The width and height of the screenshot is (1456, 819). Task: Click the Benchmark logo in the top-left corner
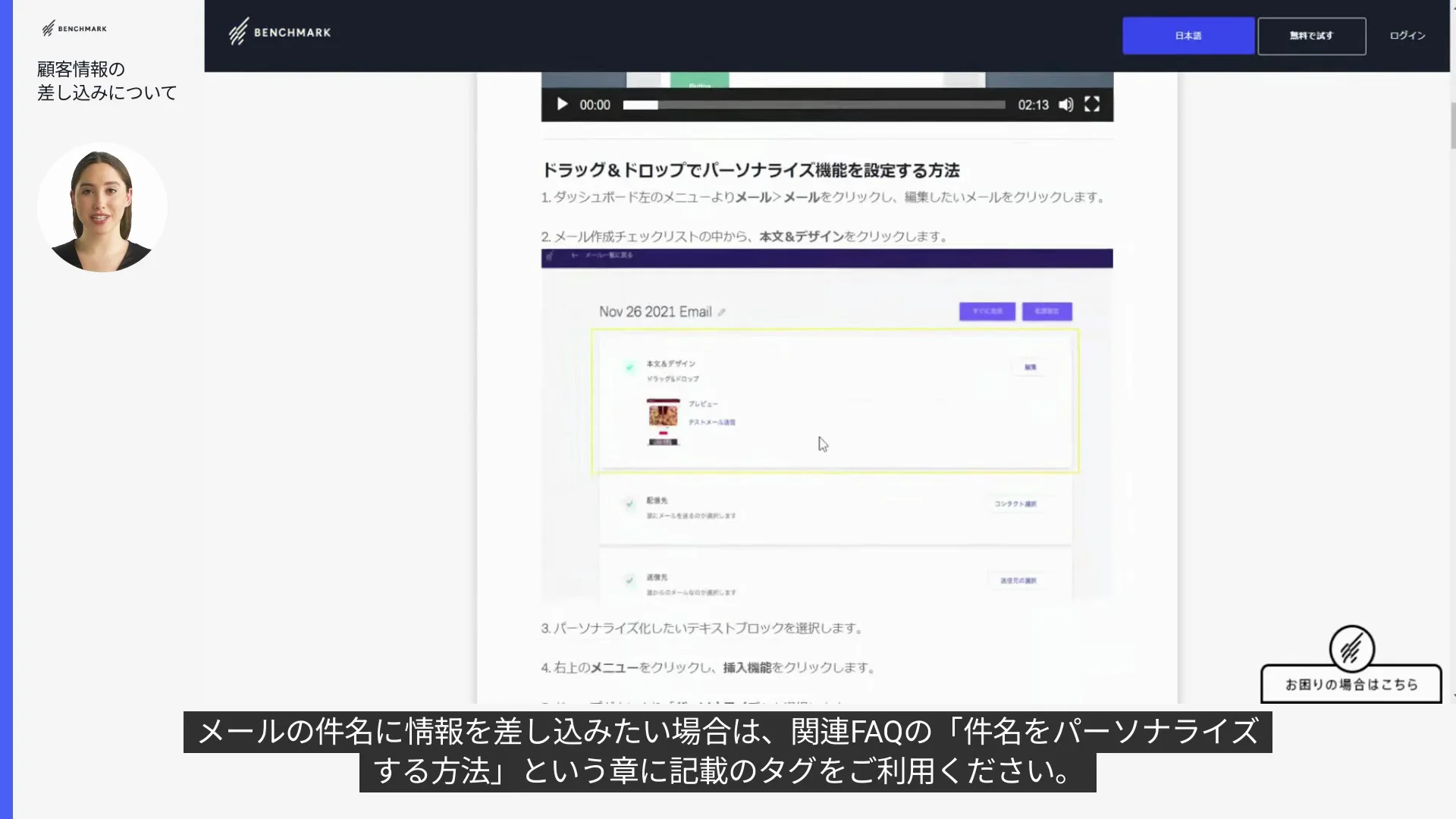coord(74,28)
